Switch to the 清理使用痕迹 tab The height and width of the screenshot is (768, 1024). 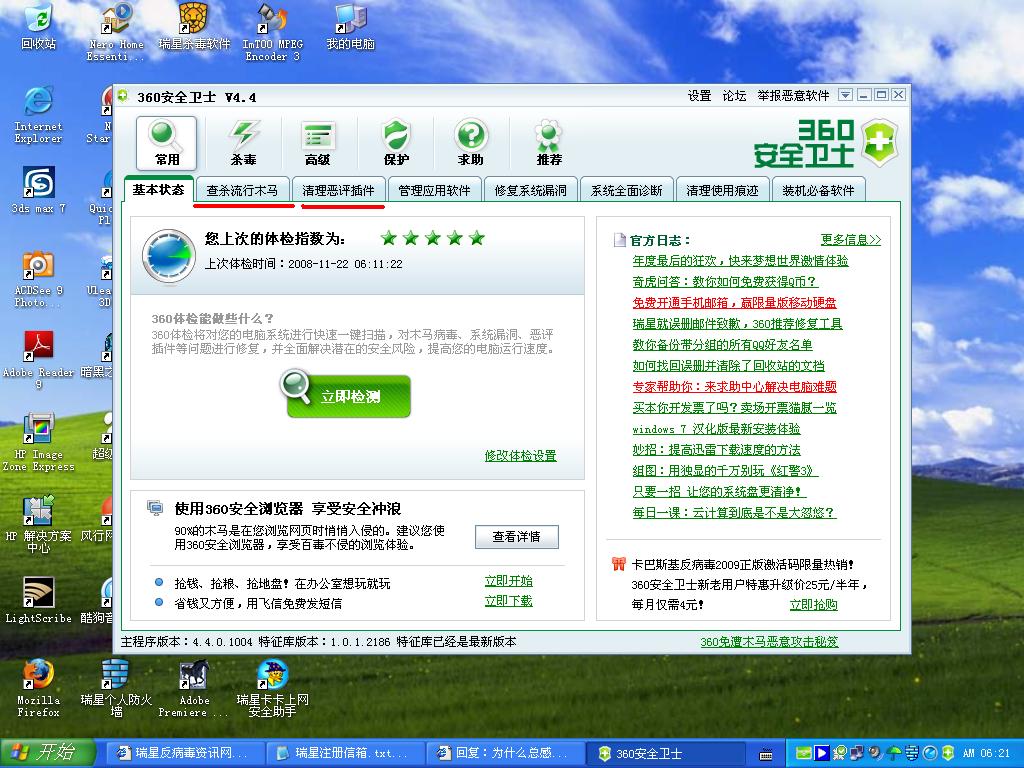[722, 190]
